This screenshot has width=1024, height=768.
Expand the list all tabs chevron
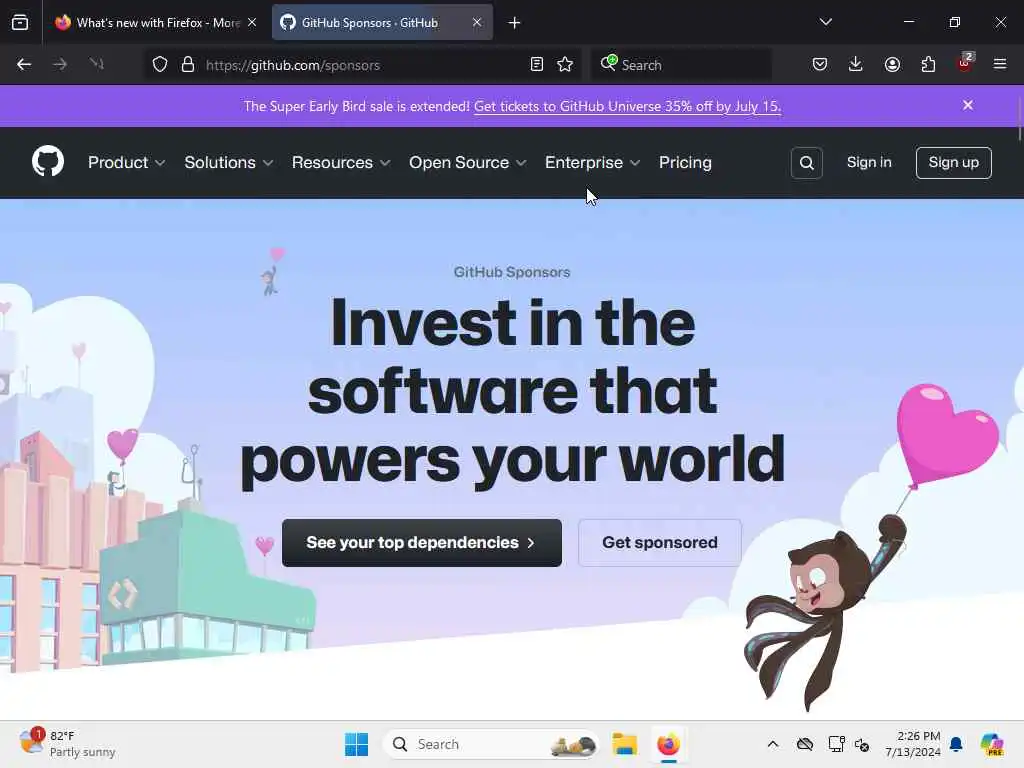(825, 22)
